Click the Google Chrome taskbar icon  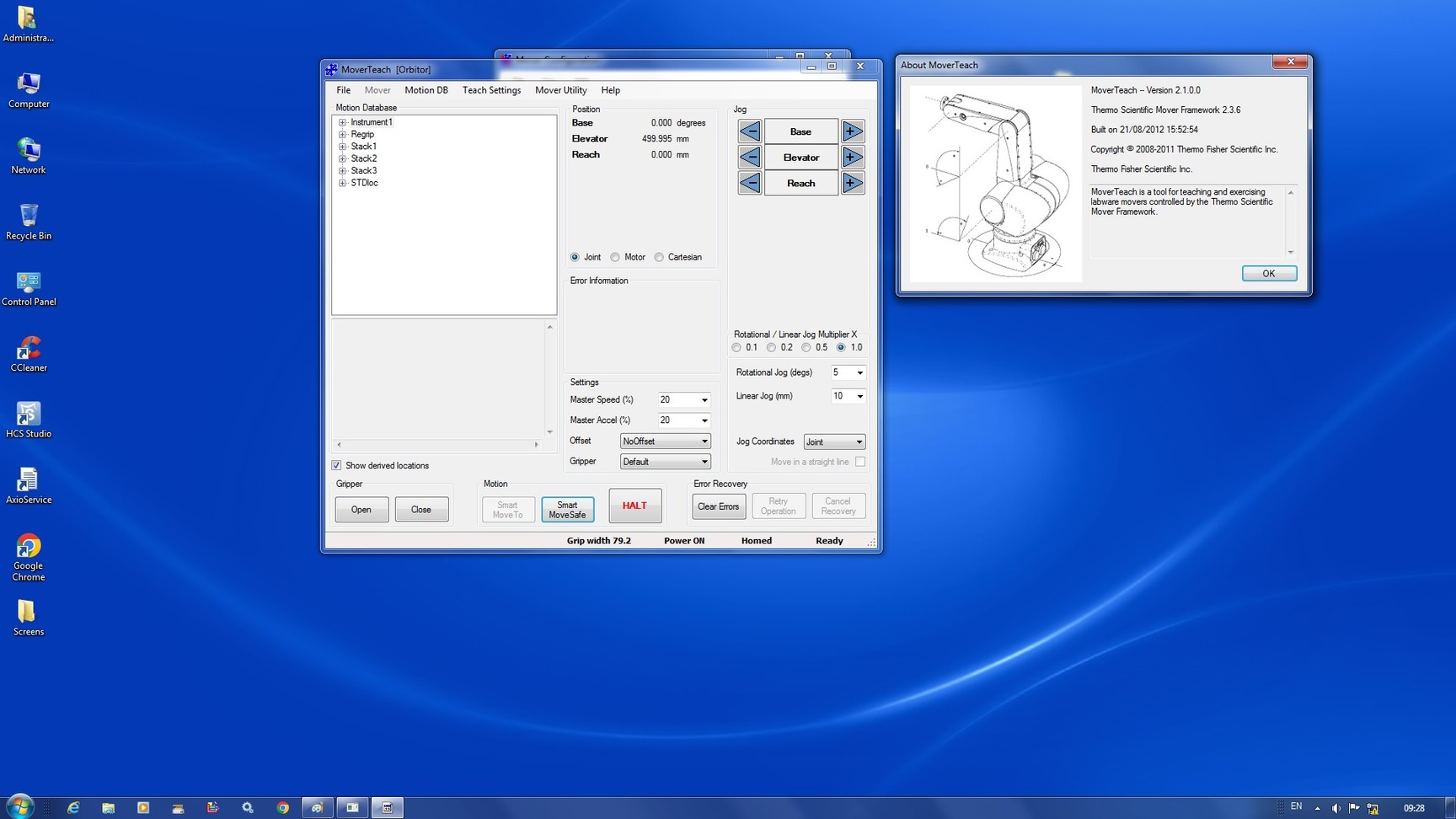tap(283, 807)
